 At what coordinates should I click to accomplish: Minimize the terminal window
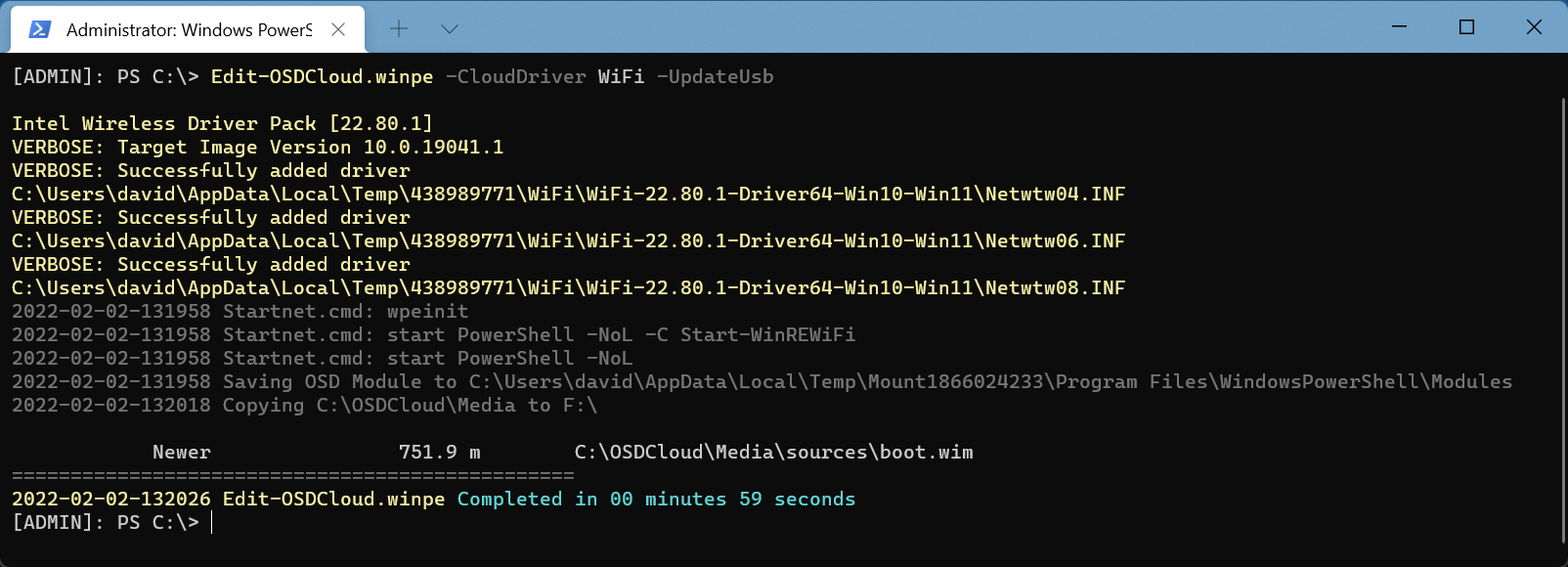click(1399, 26)
